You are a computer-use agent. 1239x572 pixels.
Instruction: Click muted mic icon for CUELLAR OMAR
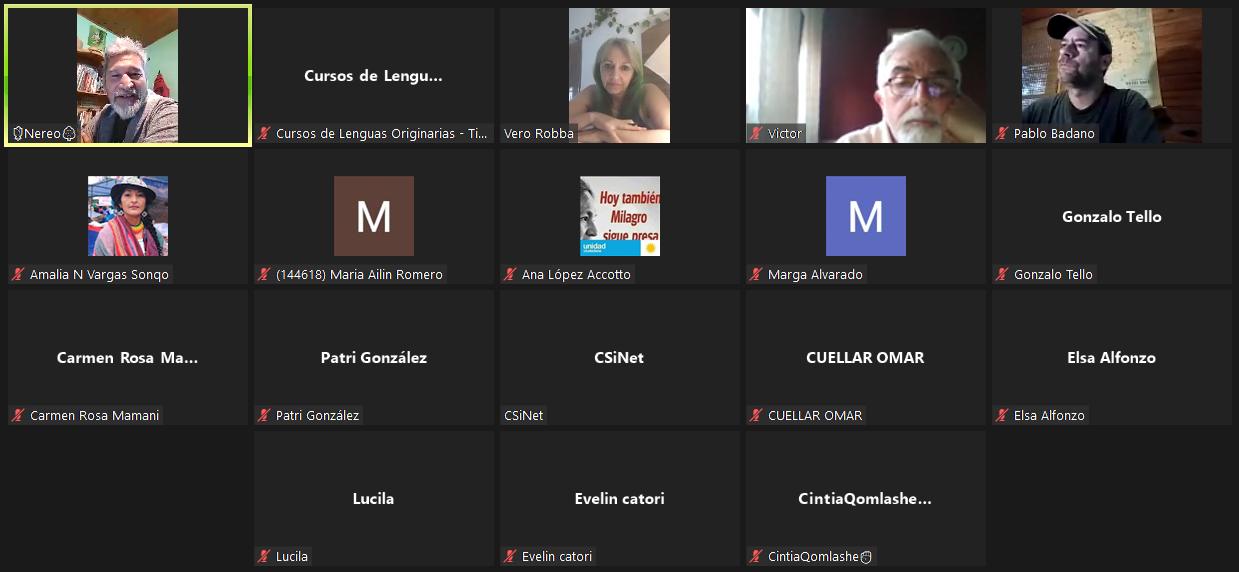point(756,416)
